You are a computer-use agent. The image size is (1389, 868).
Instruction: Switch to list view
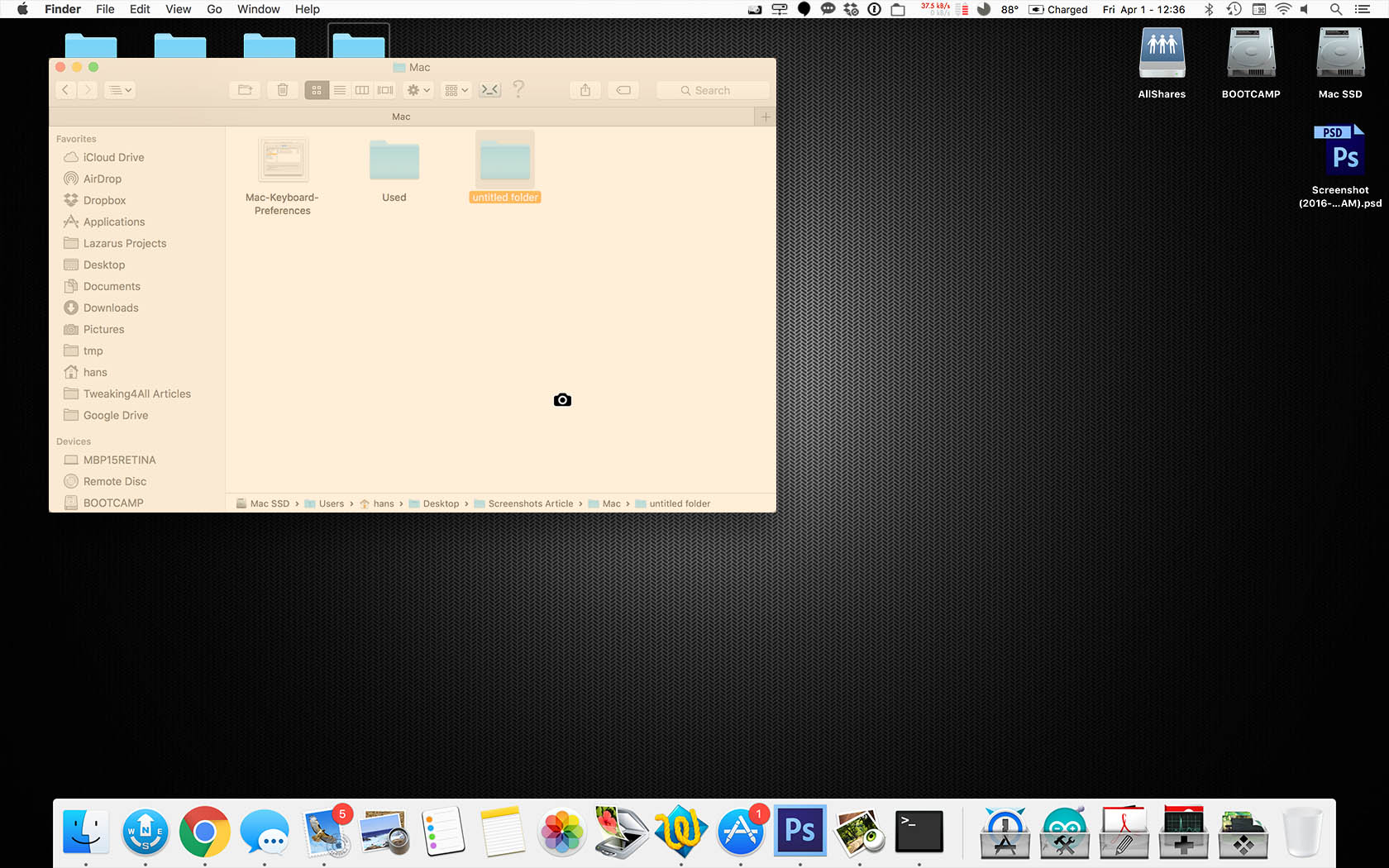point(340,90)
